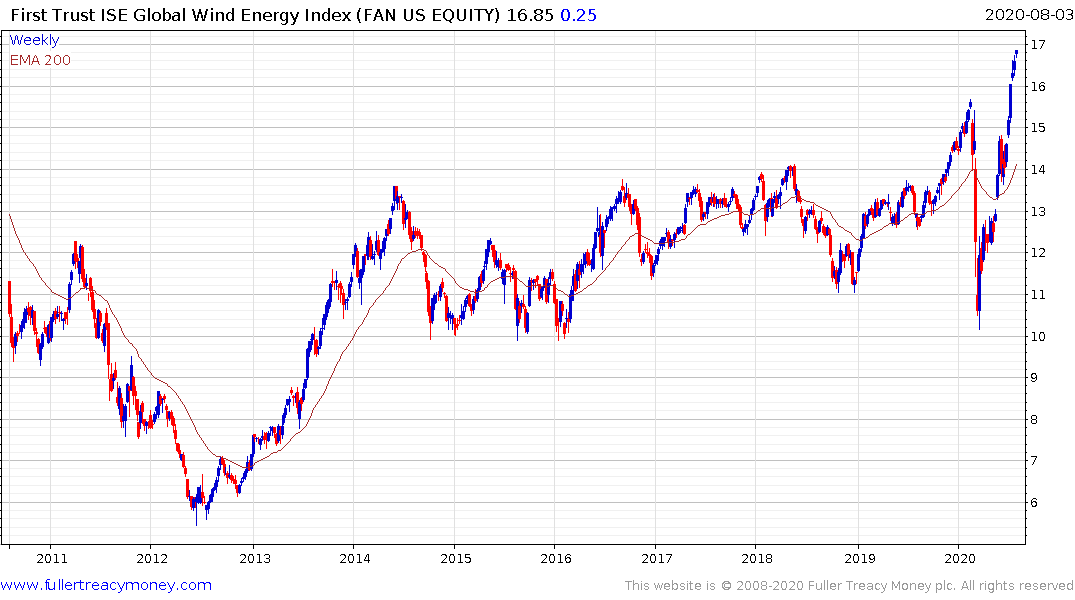The width and height of the screenshot is (1075, 600).
Task: Click the 9 price axis label
Action: (x=1035, y=377)
